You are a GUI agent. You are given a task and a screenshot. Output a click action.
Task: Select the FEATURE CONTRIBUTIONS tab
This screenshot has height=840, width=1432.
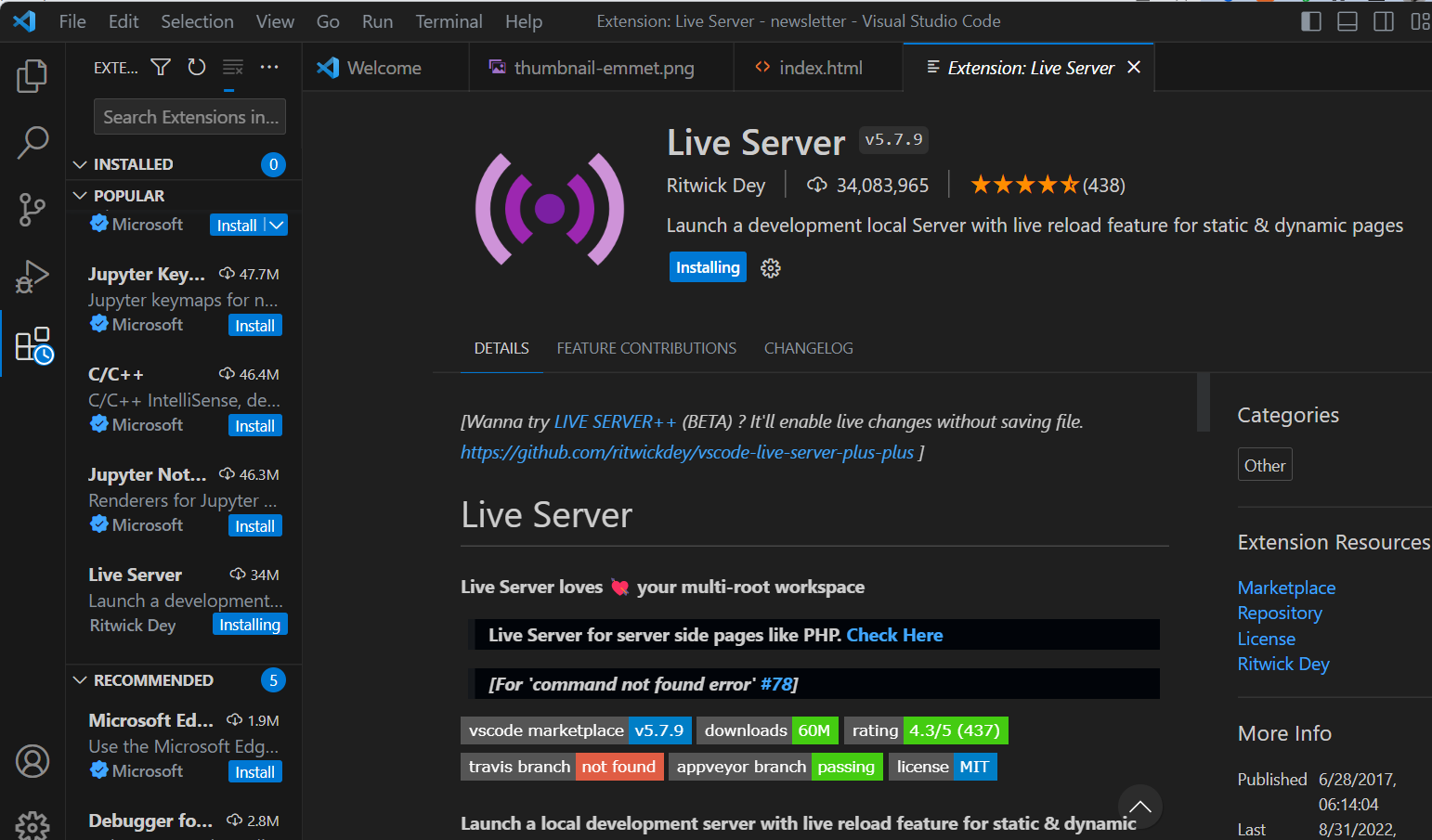(x=646, y=348)
